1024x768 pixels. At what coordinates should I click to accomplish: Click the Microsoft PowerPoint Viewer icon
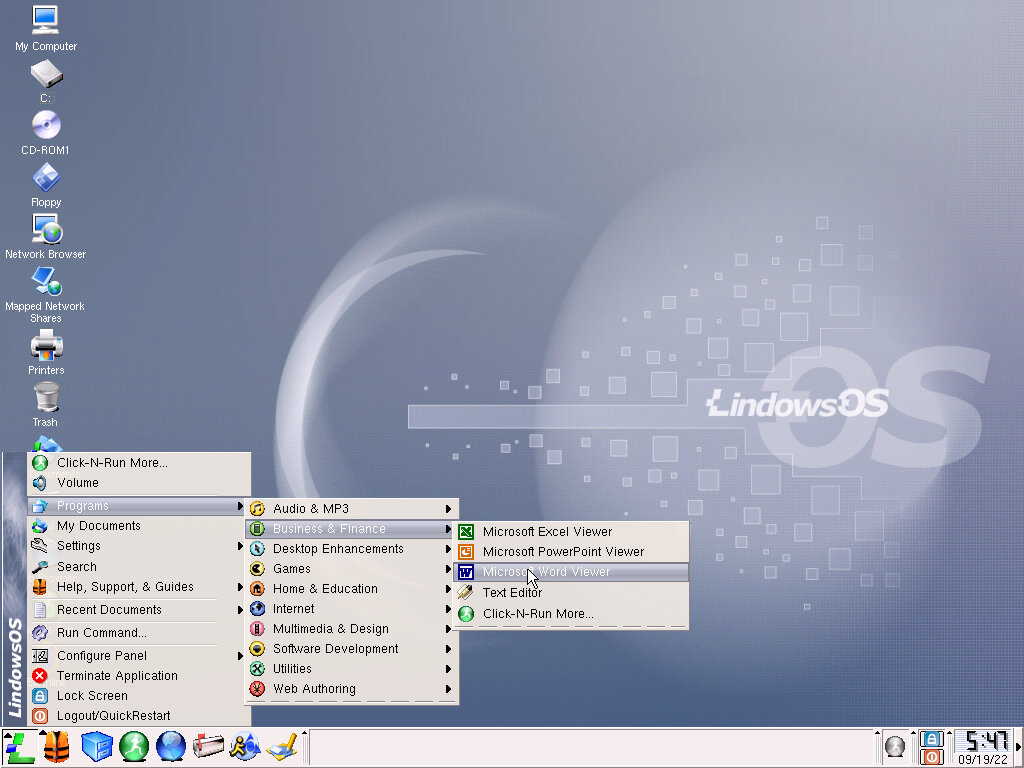[x=466, y=552]
